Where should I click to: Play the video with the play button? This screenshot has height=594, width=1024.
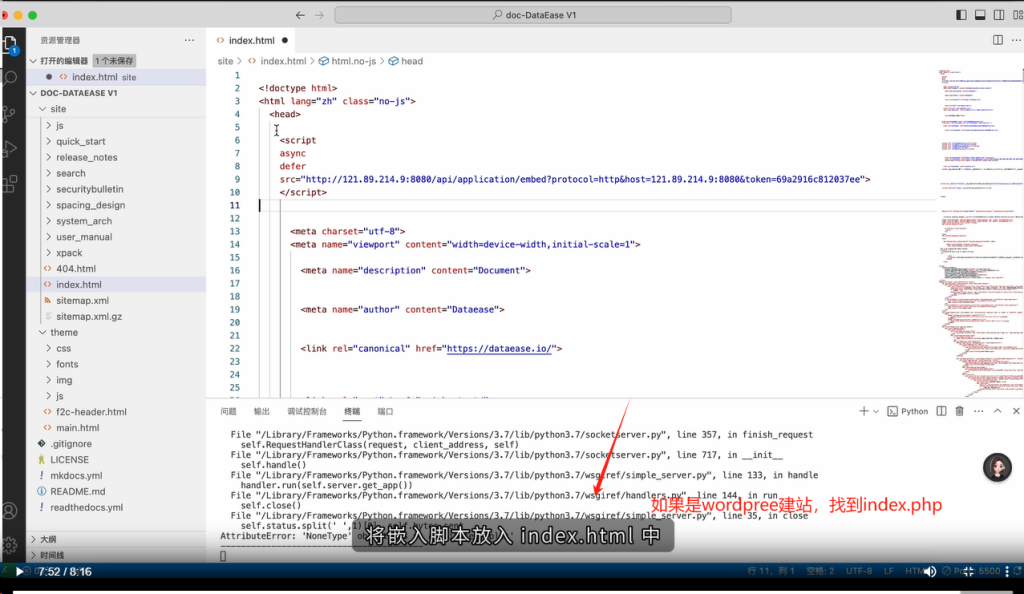pyautogui.click(x=20, y=572)
